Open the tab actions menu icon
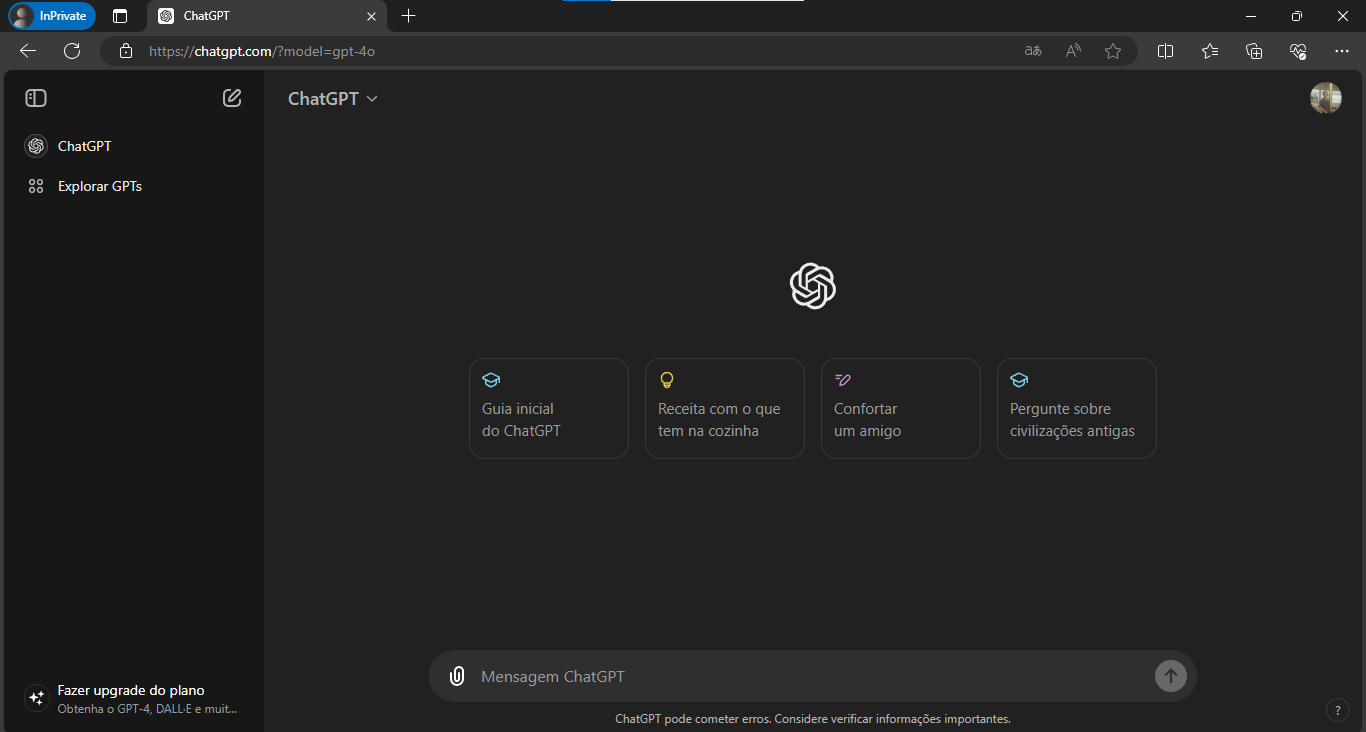The image size is (1366, 732). pyautogui.click(x=120, y=16)
